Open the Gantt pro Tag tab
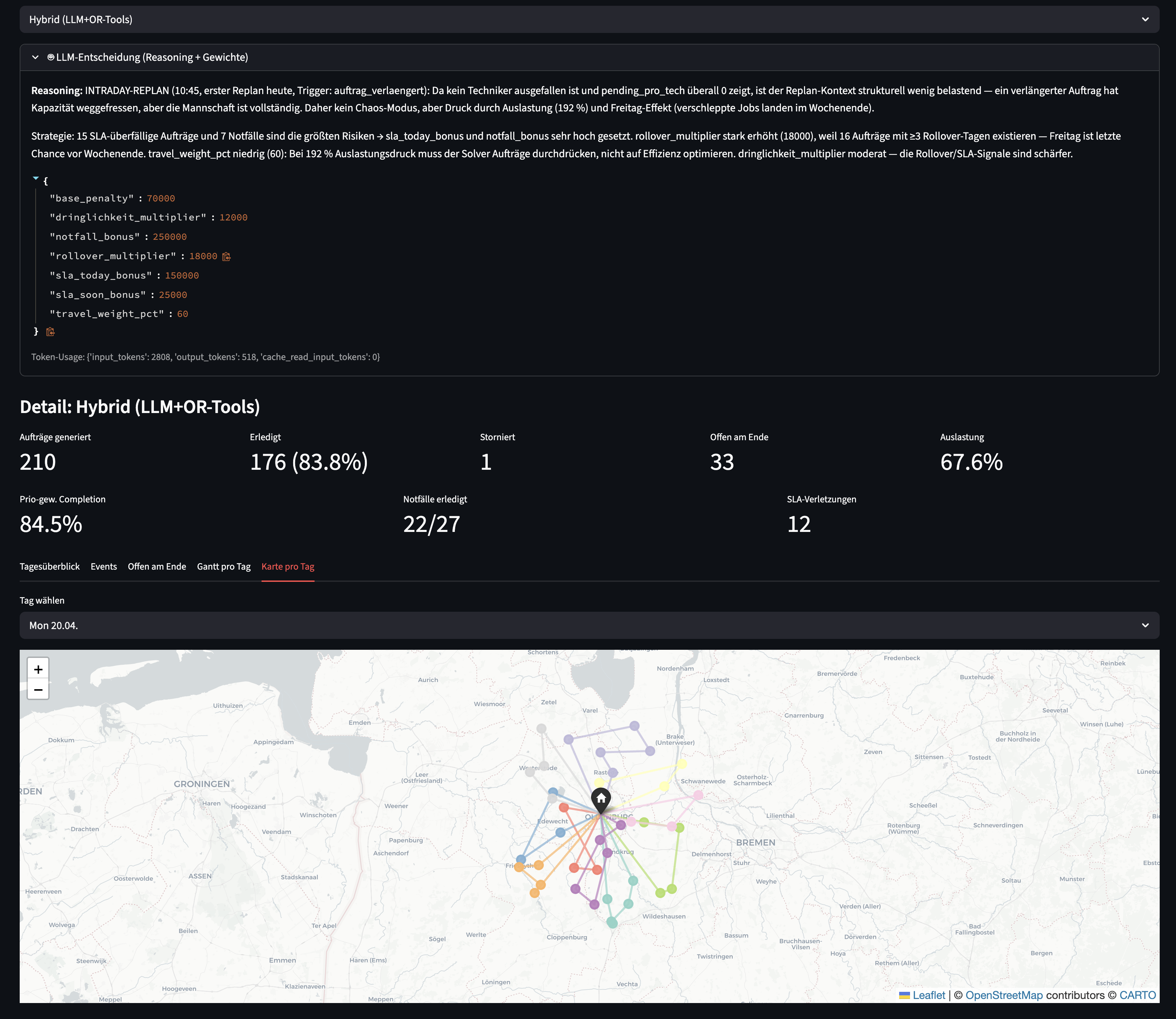 (224, 566)
